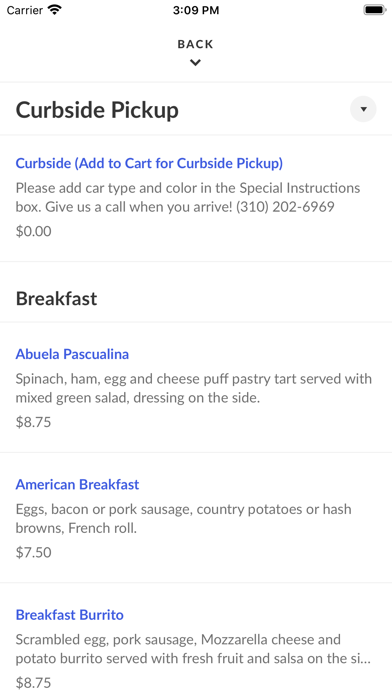The width and height of the screenshot is (392, 696).
Task: Open the American Breakfast item
Action: pos(77,484)
